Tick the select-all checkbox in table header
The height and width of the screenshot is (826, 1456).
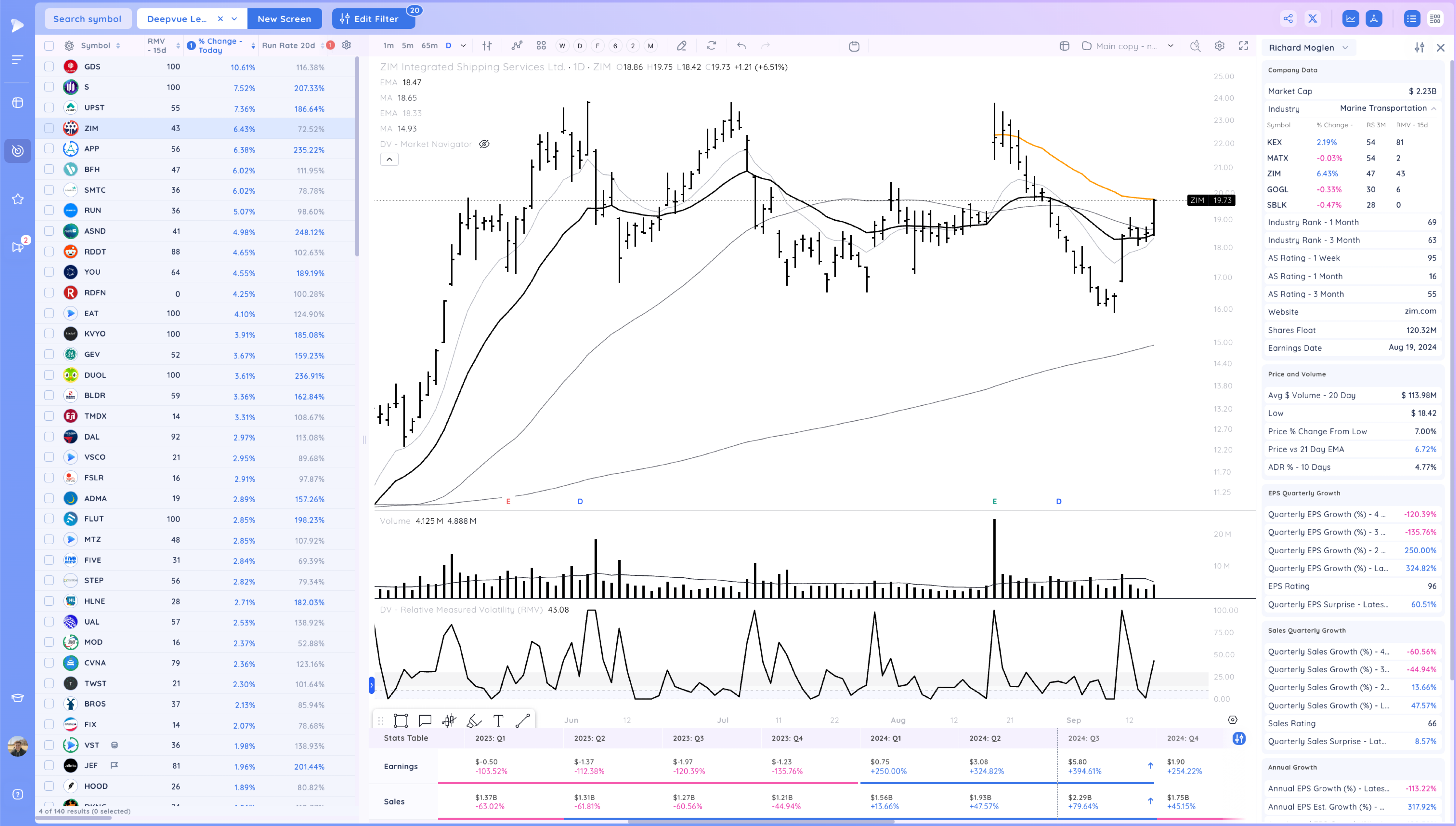click(50, 46)
